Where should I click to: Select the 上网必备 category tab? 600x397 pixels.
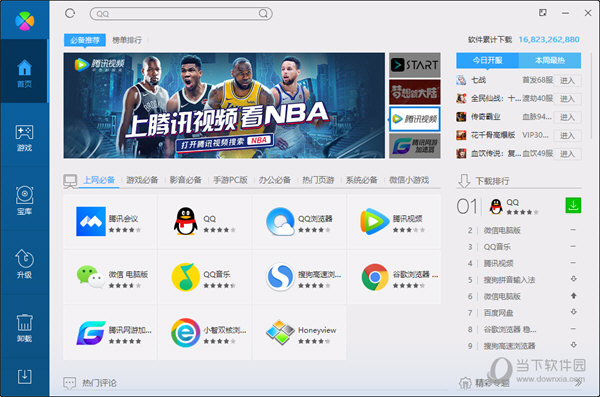pos(99,180)
